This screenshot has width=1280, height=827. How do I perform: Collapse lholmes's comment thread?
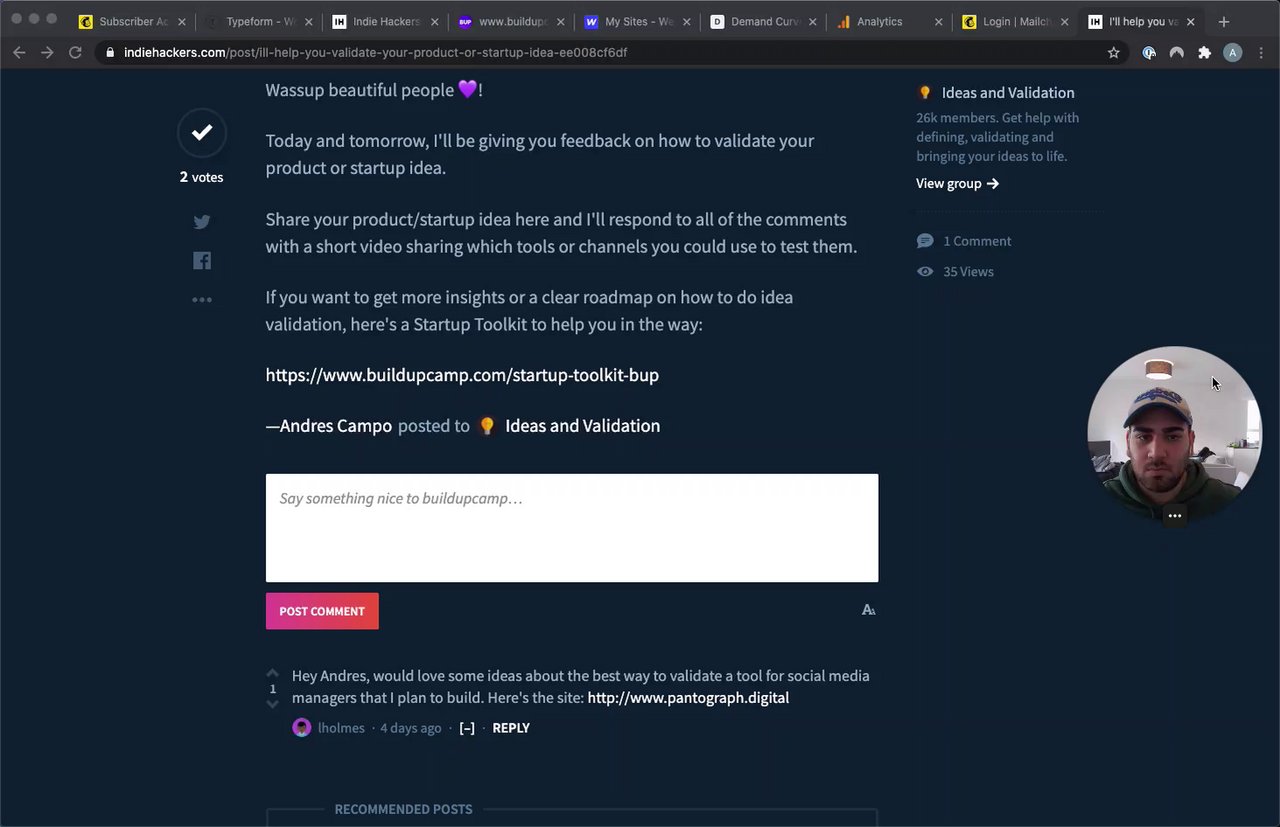pos(467,728)
